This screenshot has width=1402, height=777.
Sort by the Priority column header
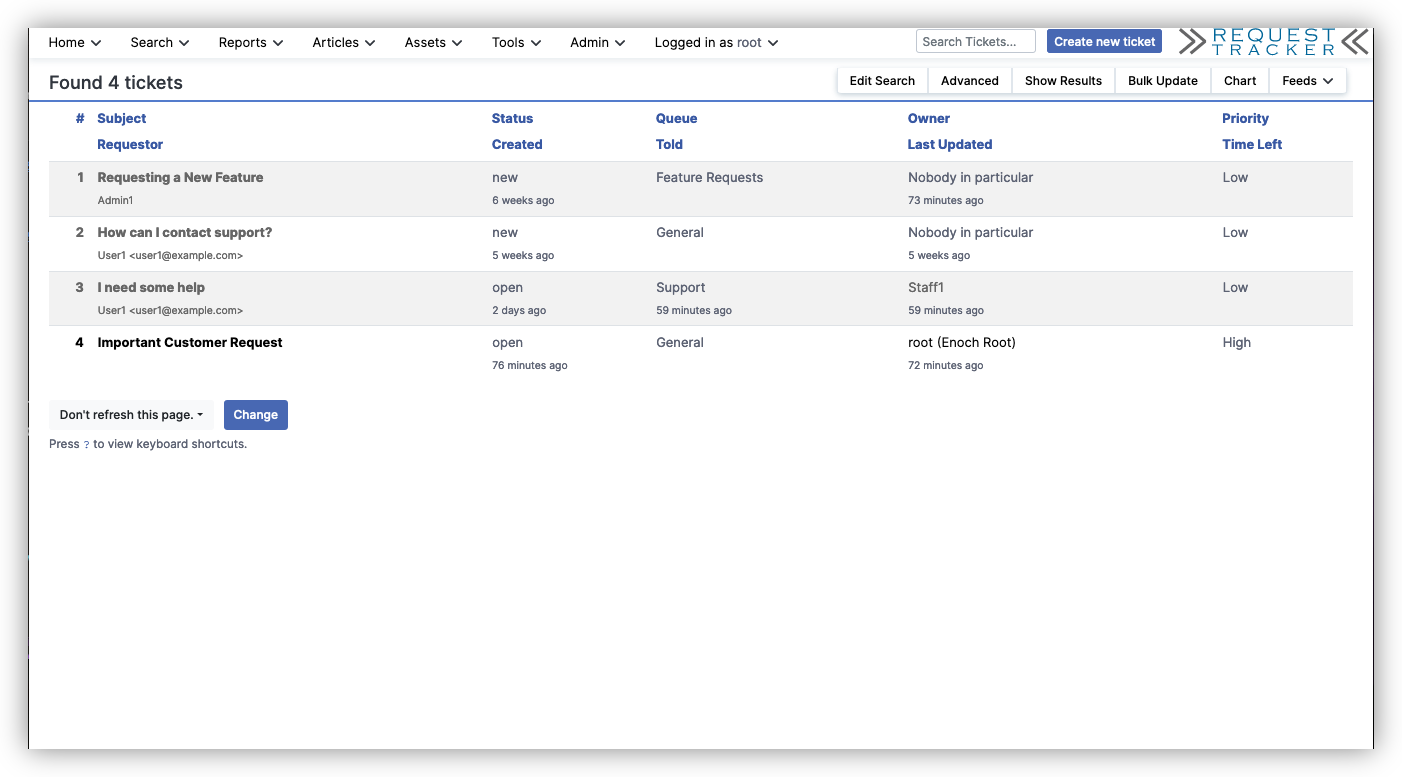tap(1245, 118)
